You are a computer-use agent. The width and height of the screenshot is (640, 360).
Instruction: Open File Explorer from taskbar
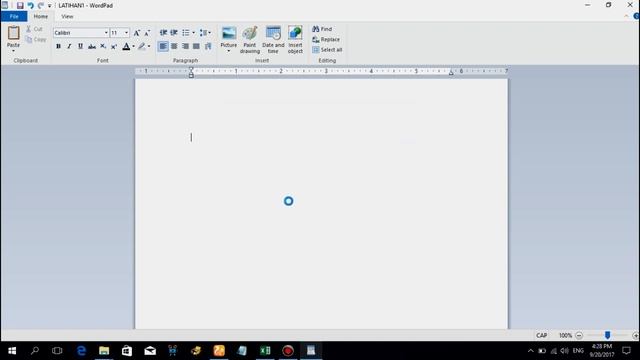[x=104, y=351]
